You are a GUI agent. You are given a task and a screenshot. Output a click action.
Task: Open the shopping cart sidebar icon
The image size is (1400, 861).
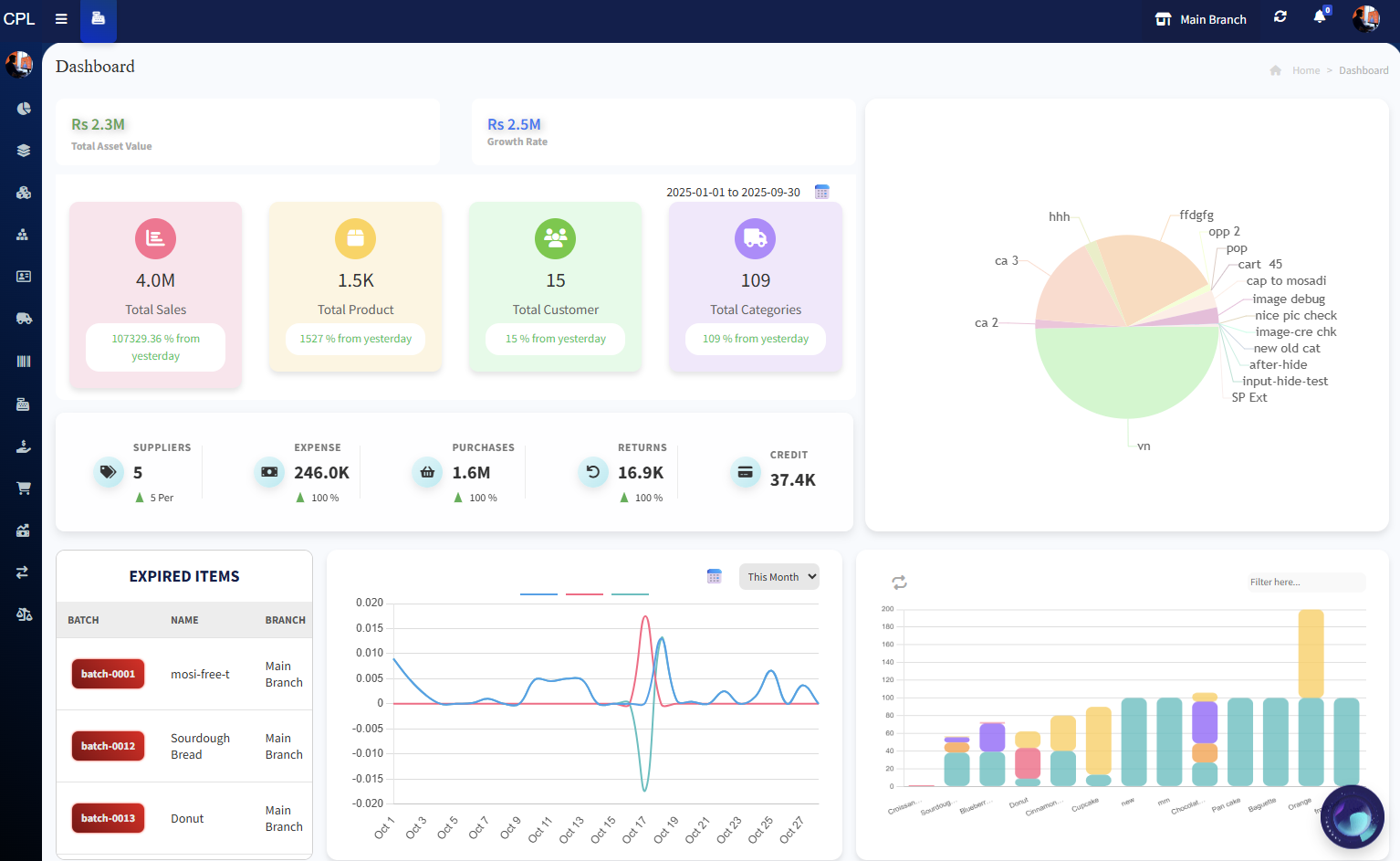click(24, 488)
